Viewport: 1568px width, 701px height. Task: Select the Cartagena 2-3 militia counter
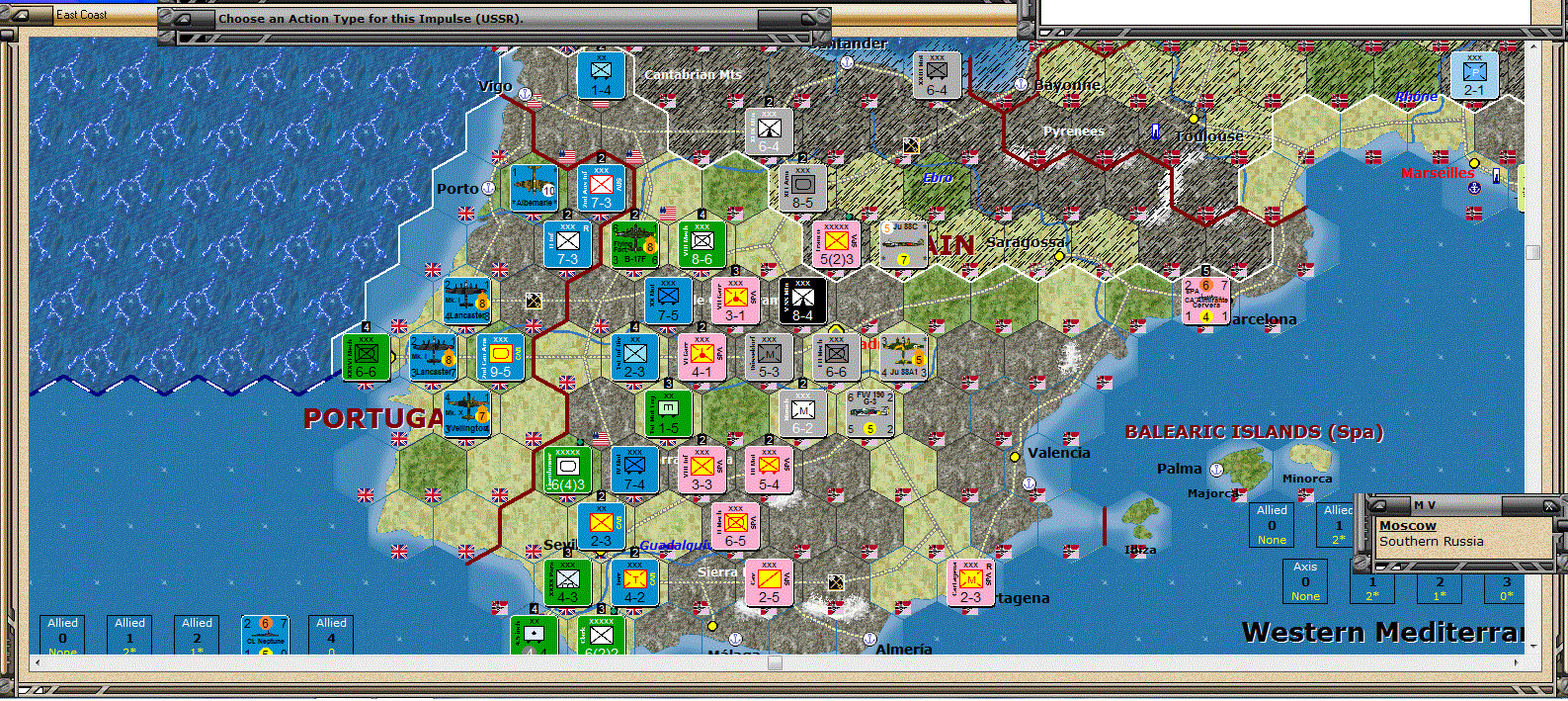click(x=970, y=582)
